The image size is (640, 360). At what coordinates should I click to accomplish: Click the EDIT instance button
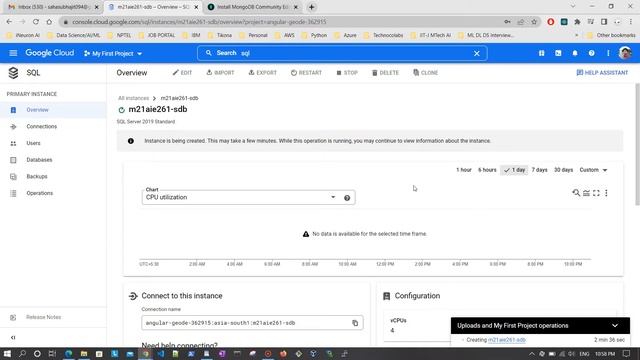coord(182,73)
